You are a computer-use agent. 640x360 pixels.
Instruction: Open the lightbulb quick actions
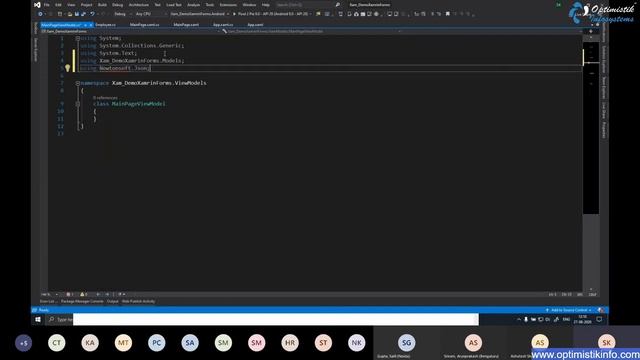click(68, 68)
